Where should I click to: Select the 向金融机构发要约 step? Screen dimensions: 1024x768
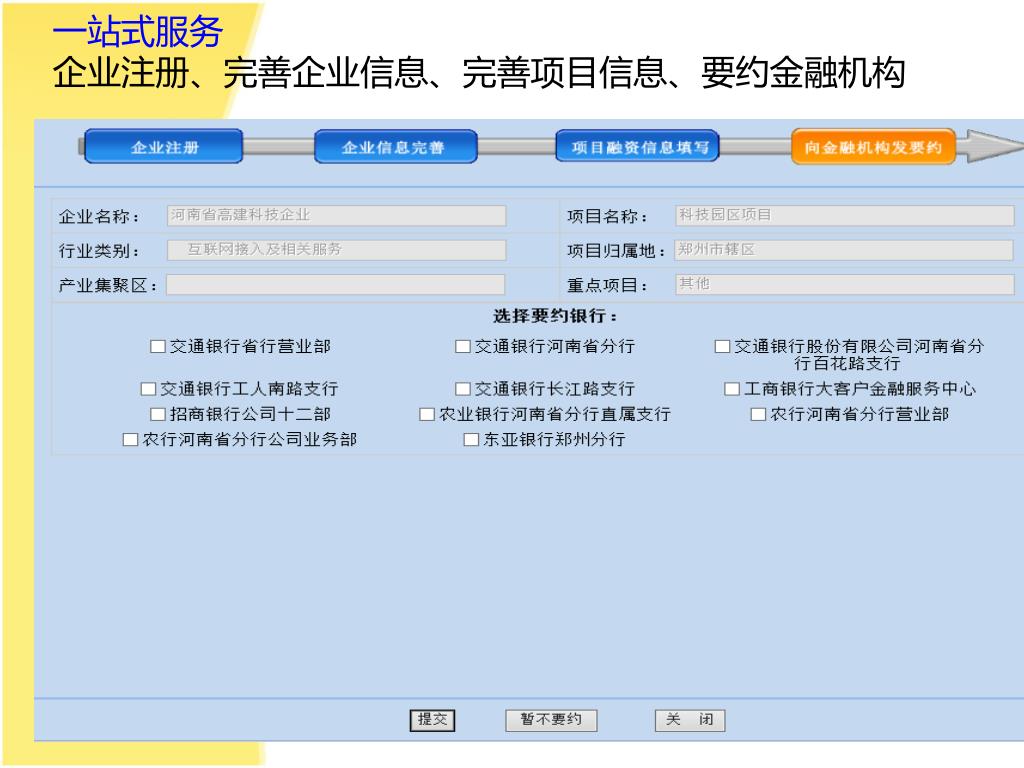(x=873, y=148)
